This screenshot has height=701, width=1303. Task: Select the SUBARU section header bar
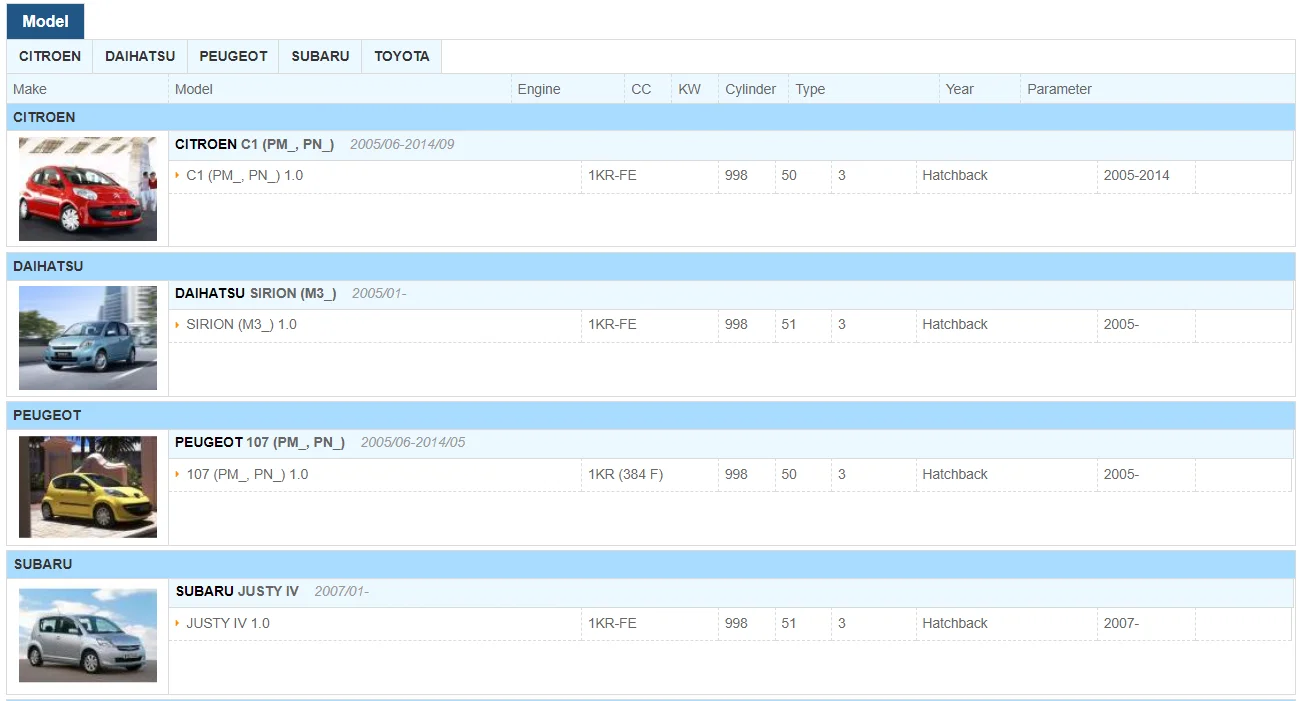(x=651, y=564)
